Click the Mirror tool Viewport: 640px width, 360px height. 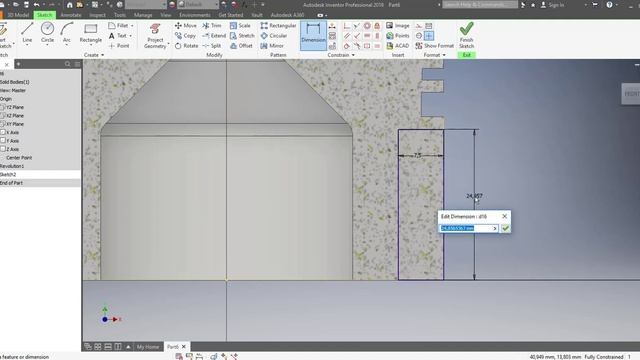[x=272, y=46]
